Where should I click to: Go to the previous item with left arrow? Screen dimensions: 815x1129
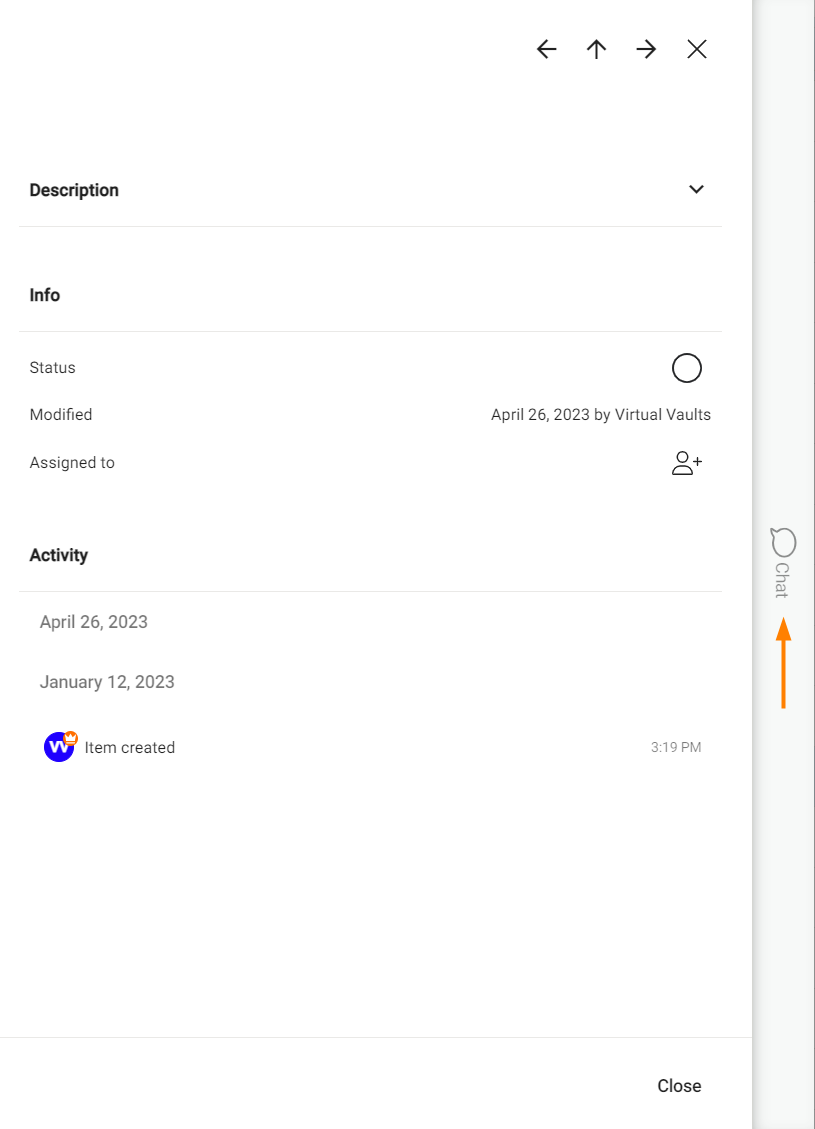[546, 49]
